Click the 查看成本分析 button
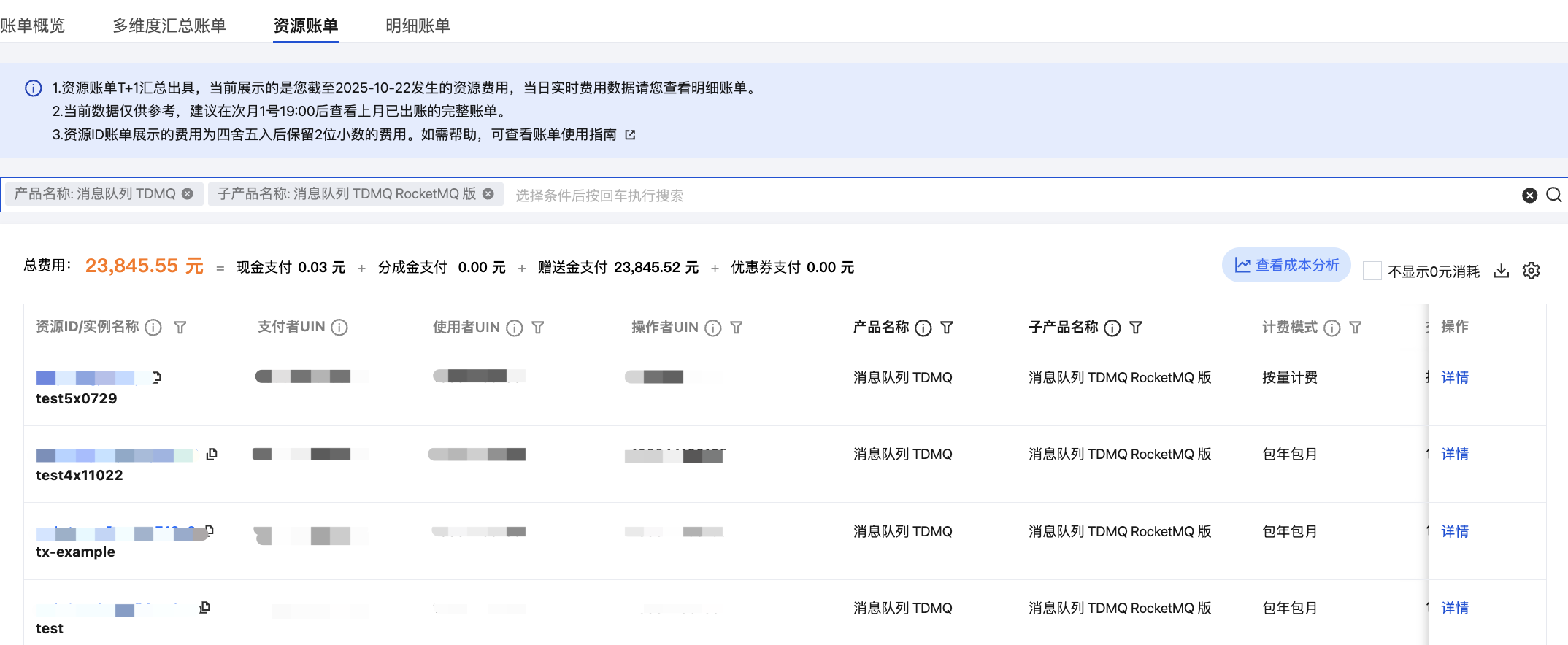The width and height of the screenshot is (1568, 645). pyautogui.click(x=1286, y=265)
